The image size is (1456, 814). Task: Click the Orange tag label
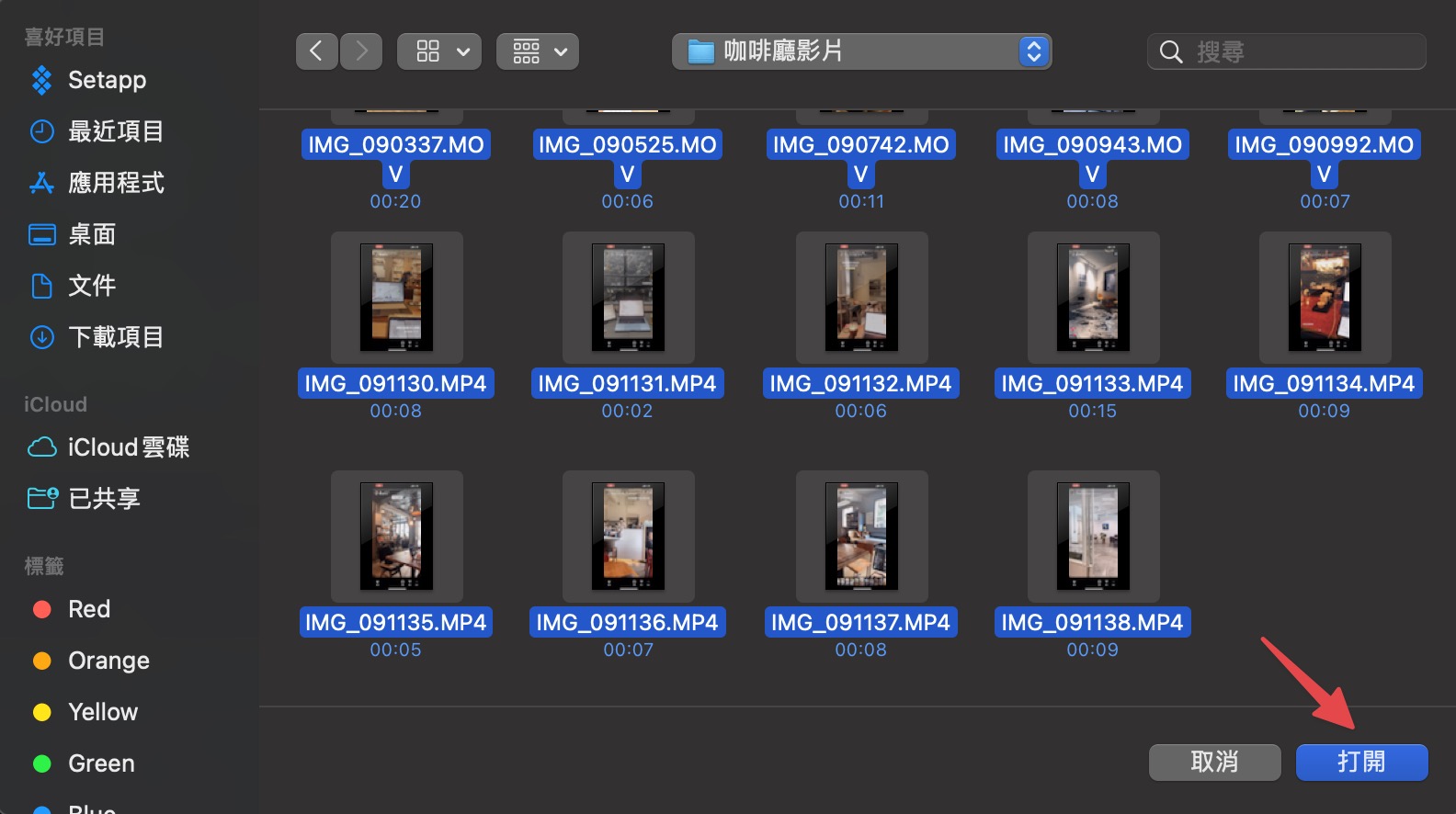109,661
